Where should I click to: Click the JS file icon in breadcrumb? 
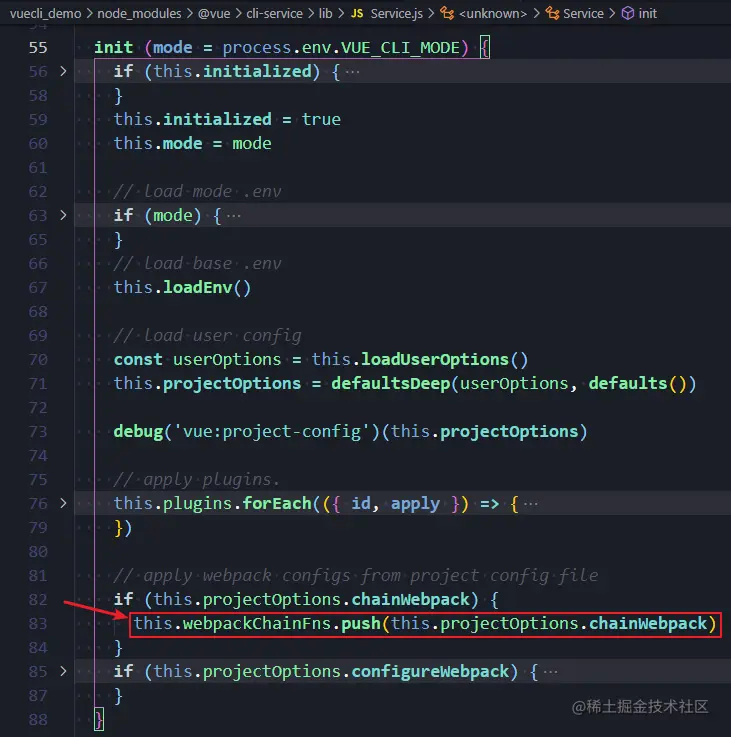(357, 14)
